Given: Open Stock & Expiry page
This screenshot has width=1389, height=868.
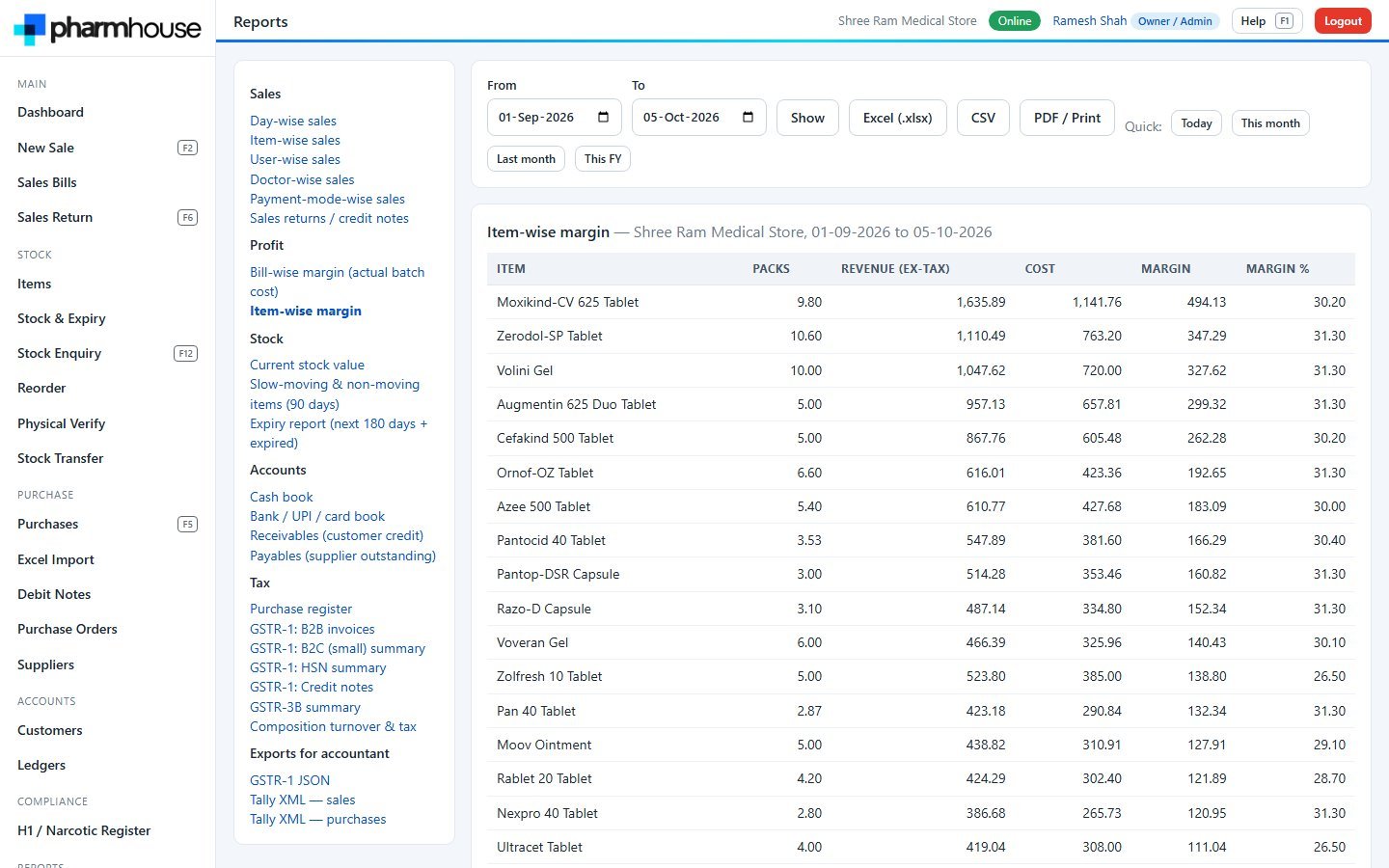Looking at the screenshot, I should click(x=62, y=318).
